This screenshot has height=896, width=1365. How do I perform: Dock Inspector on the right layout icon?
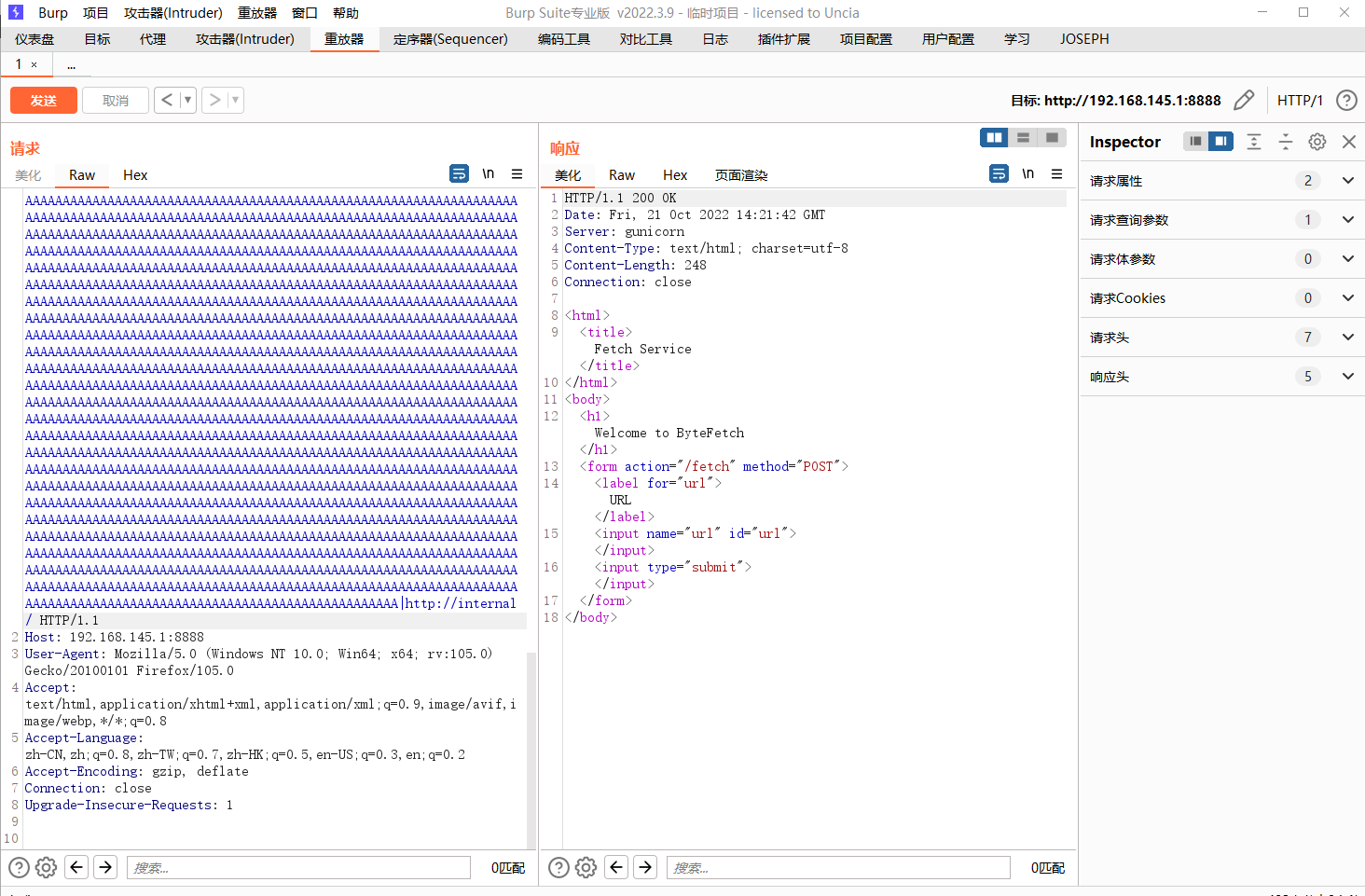point(1220,141)
